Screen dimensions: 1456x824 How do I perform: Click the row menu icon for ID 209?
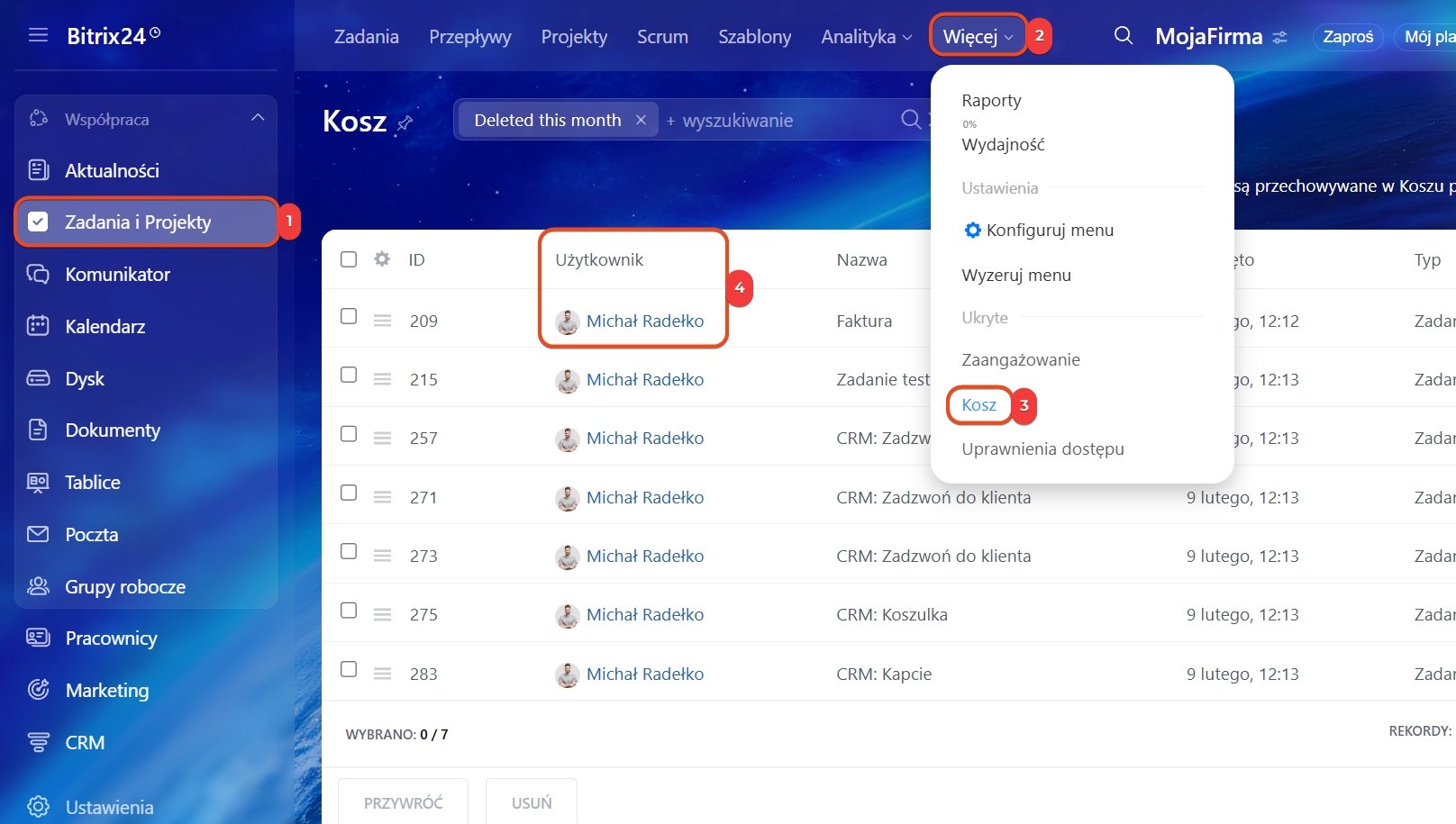point(382,321)
